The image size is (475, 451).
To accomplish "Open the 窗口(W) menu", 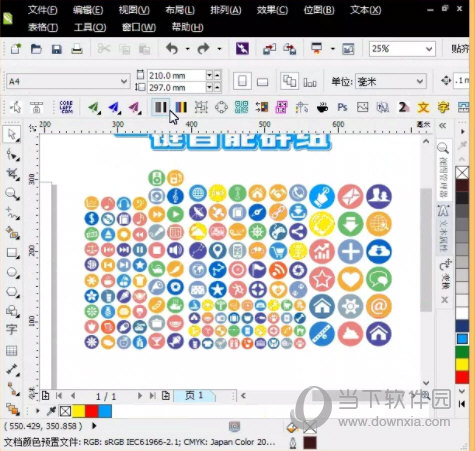I will [139, 27].
